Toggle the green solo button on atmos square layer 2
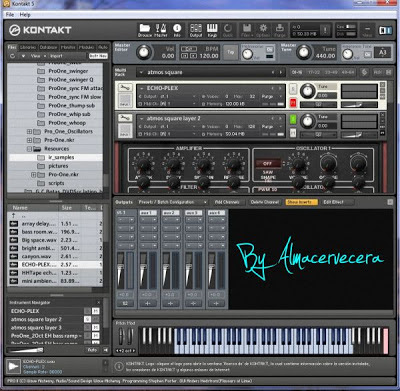 click(293, 119)
